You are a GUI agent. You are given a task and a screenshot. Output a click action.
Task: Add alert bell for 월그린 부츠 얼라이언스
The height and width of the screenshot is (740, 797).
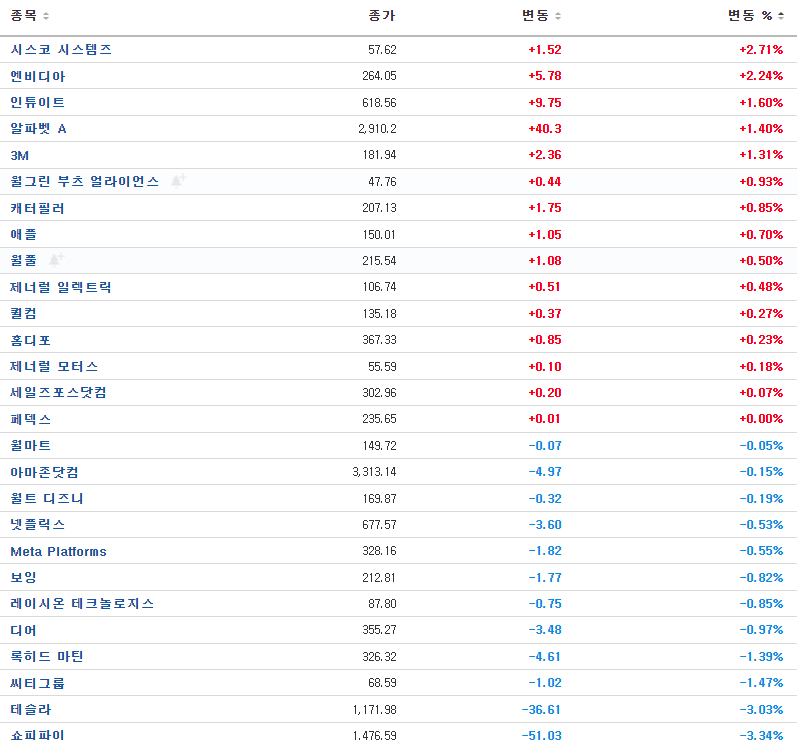click(178, 180)
